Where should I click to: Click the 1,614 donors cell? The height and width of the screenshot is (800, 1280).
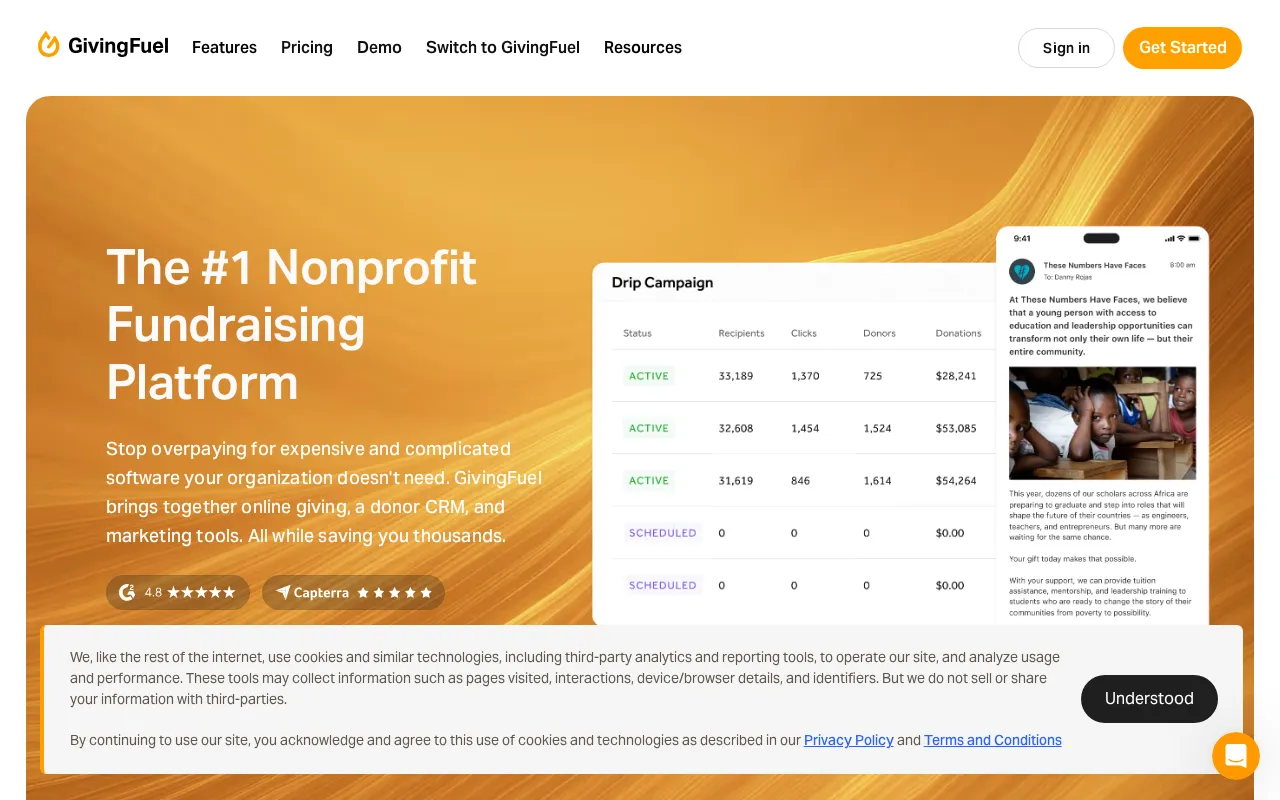pyautogui.click(x=878, y=481)
